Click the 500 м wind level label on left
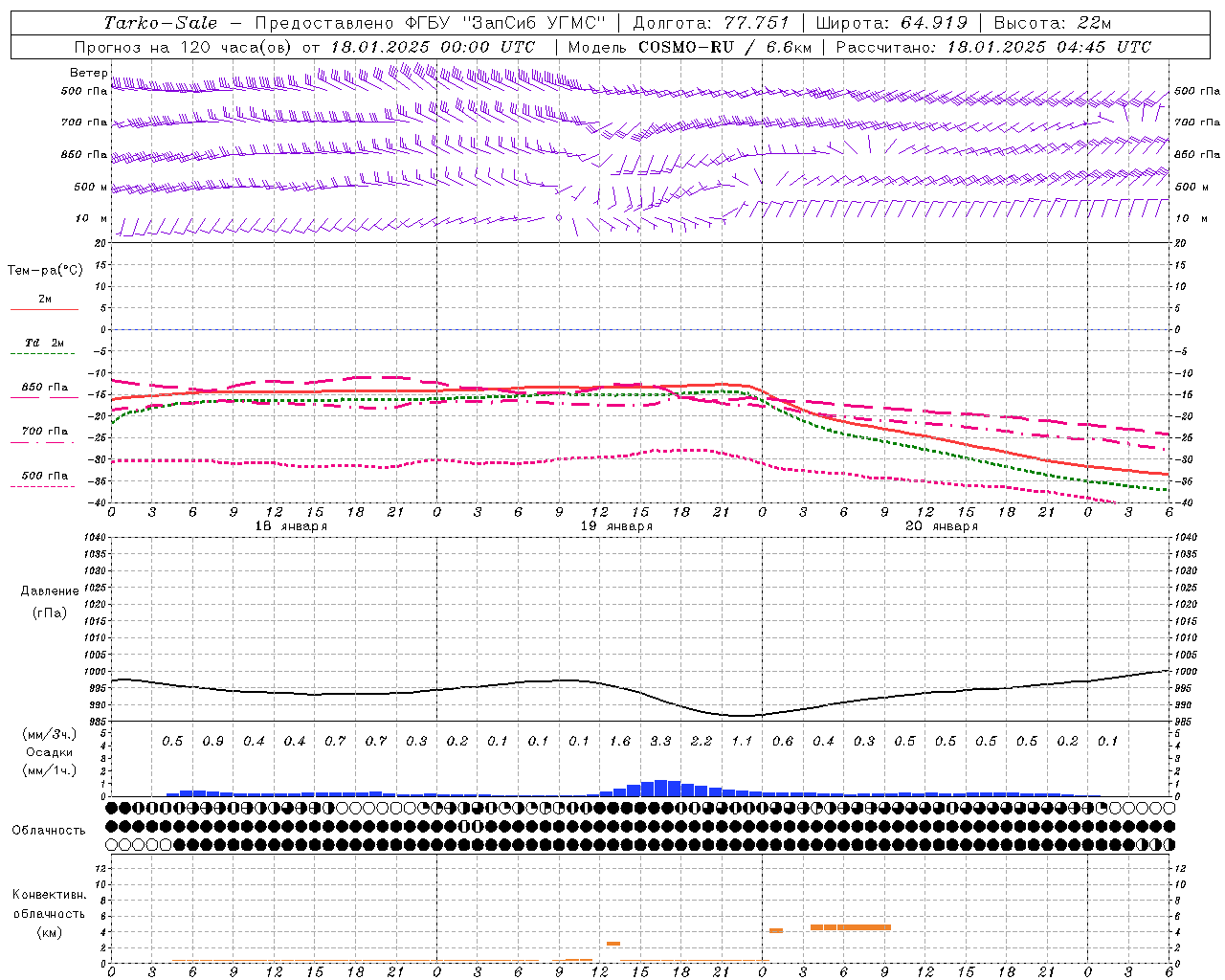1225x980 pixels. 91,187
